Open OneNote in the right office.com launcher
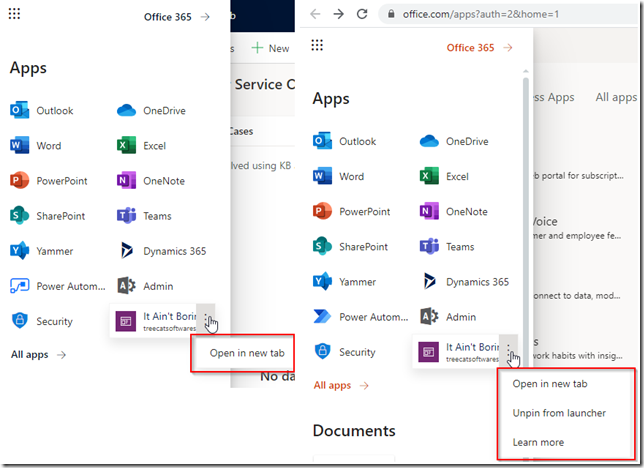 (x=453, y=212)
